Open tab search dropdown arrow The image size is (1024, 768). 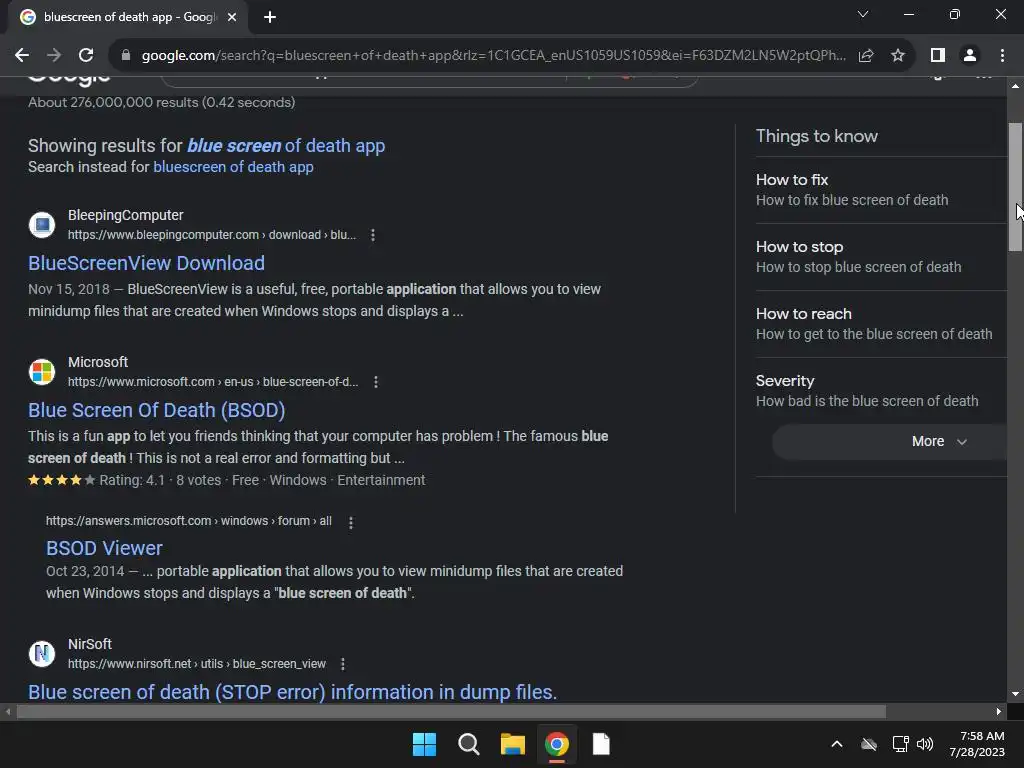[x=863, y=14]
